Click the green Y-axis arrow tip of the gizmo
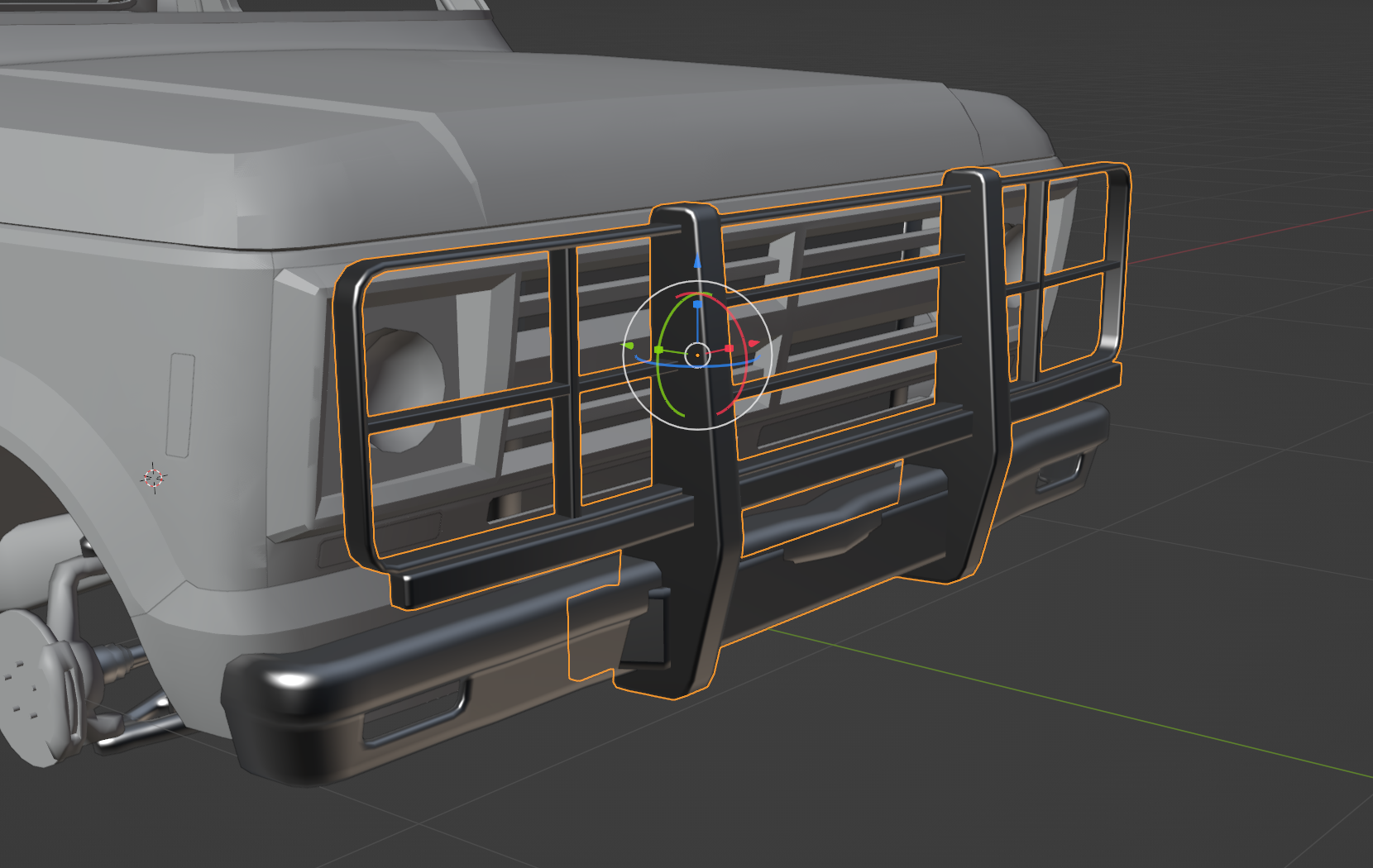Image resolution: width=1373 pixels, height=868 pixels. 629,346
